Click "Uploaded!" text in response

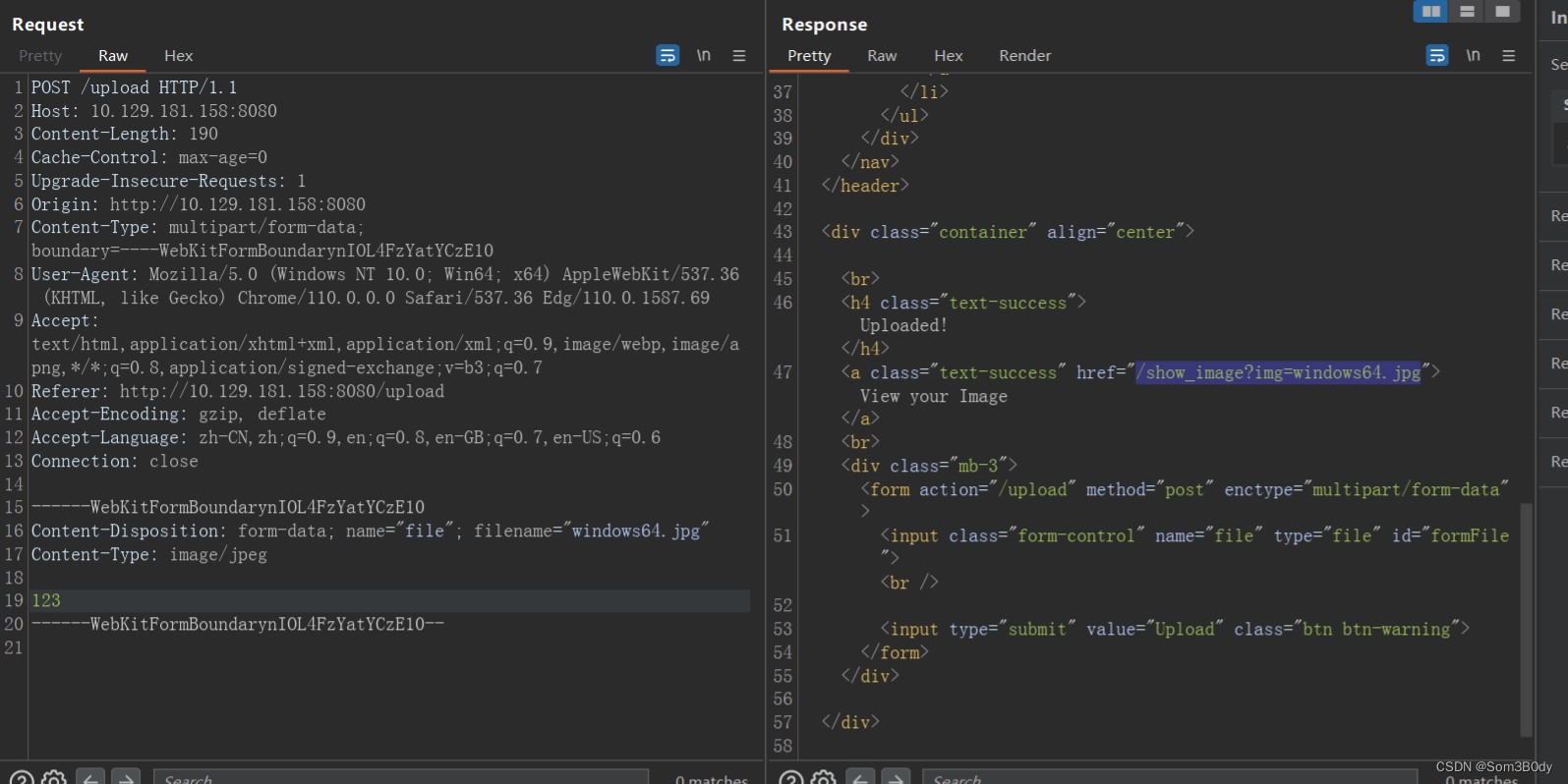tap(903, 325)
